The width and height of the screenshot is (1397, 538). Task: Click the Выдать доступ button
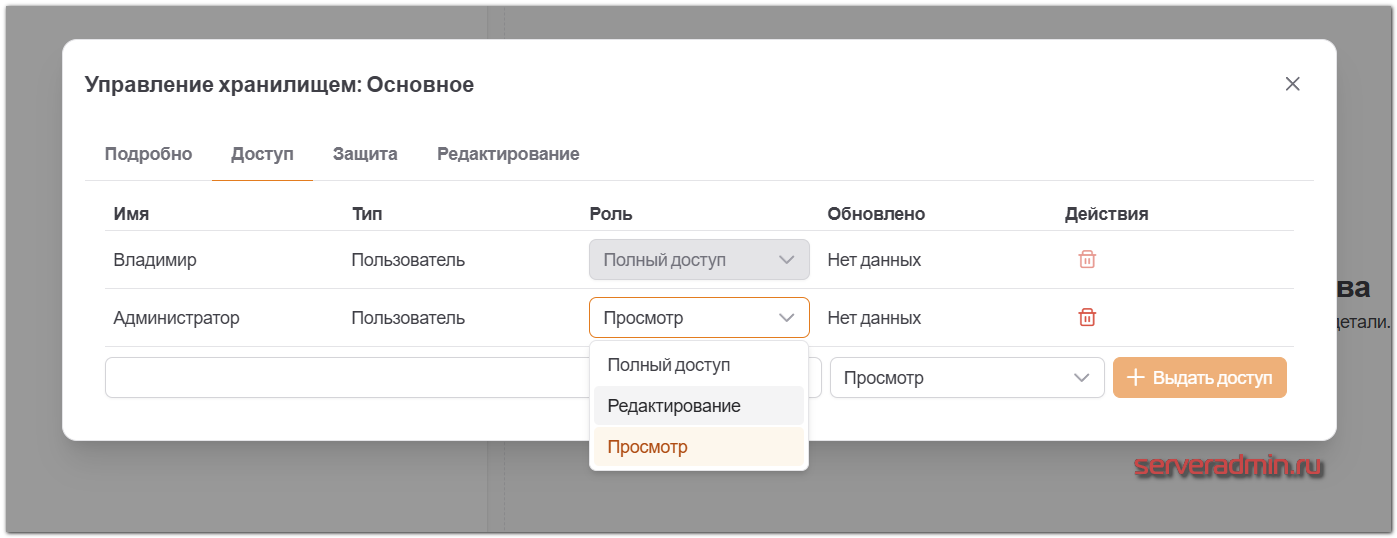(1200, 378)
